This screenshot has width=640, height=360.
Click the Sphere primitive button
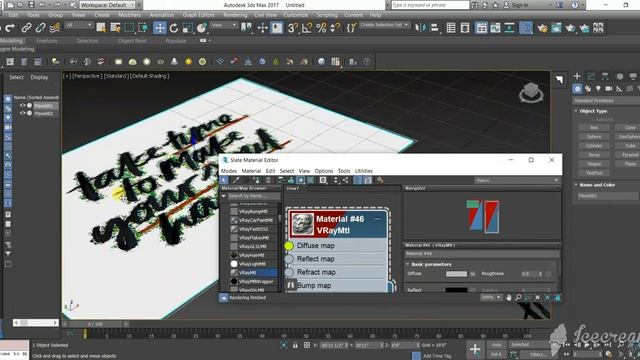[594, 137]
